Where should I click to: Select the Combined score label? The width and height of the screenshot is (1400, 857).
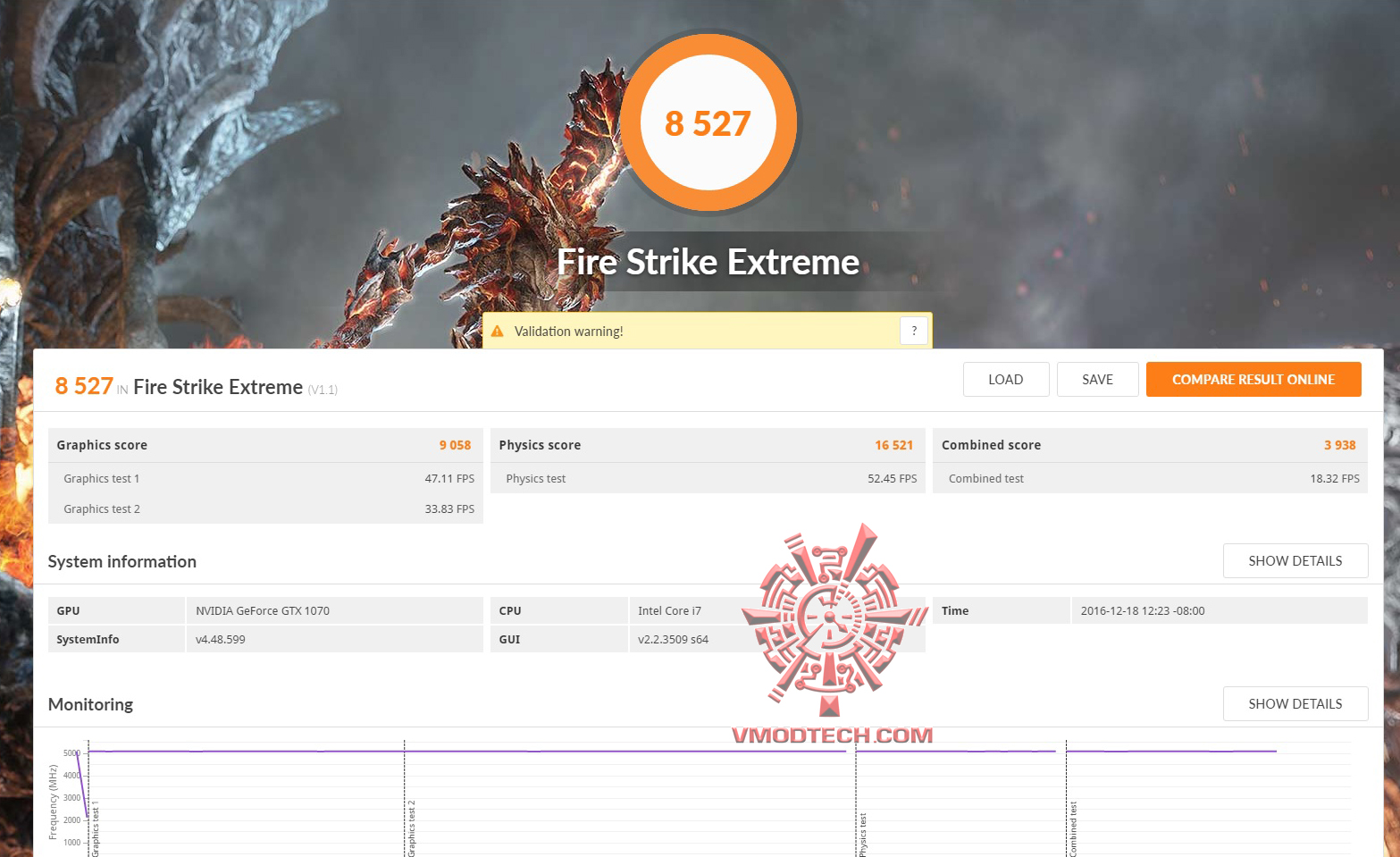click(x=991, y=445)
